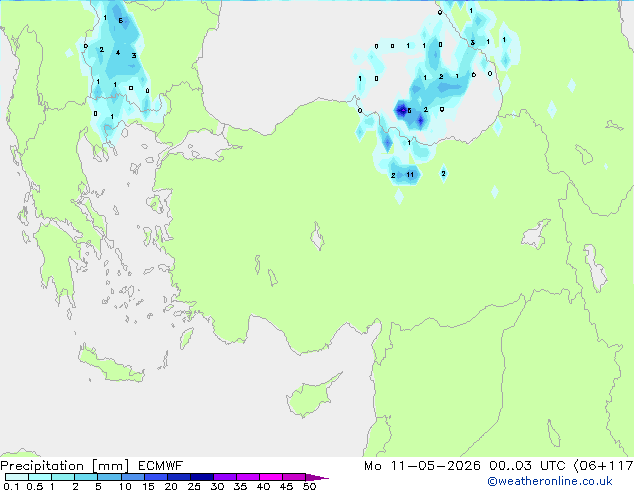Click the legend scale label "50"
This screenshot has width=634, height=490.
click(310, 486)
